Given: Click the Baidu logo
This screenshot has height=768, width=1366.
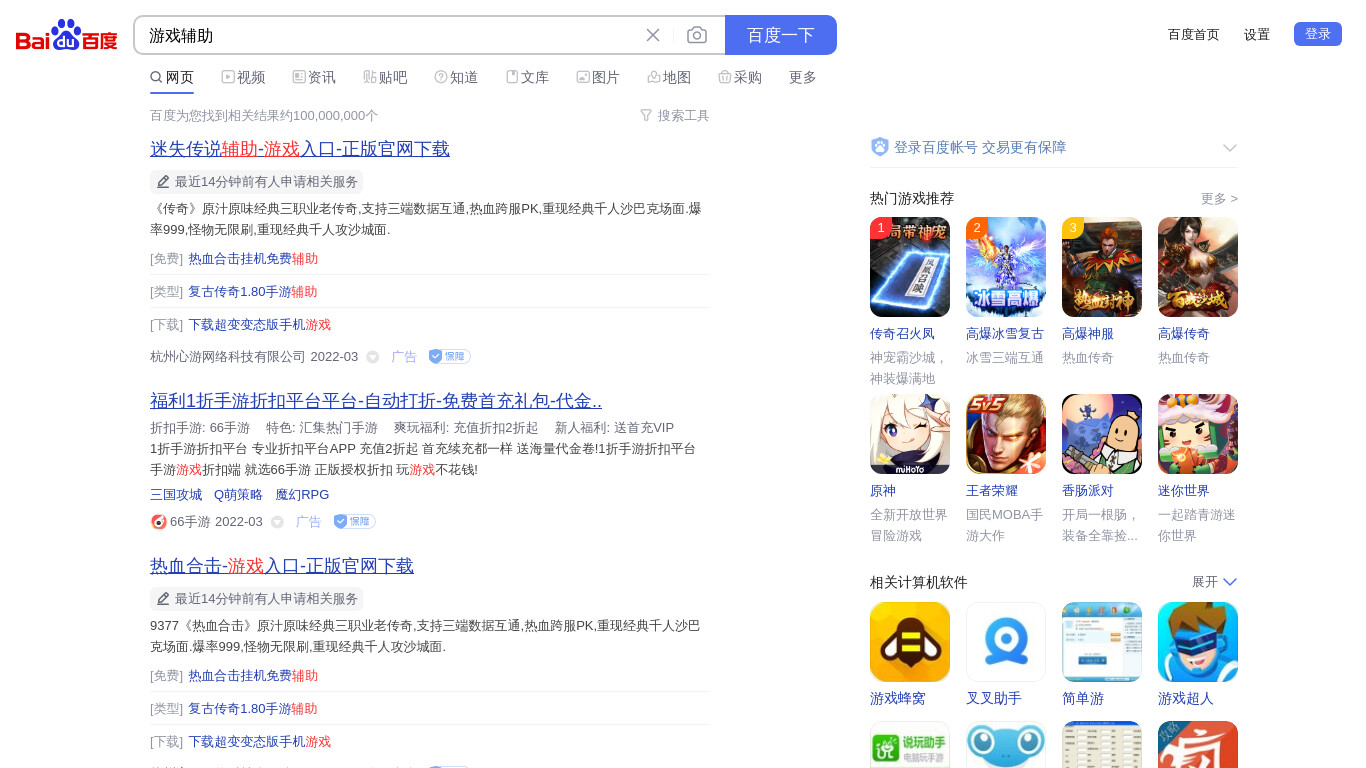Looking at the screenshot, I should point(67,36).
